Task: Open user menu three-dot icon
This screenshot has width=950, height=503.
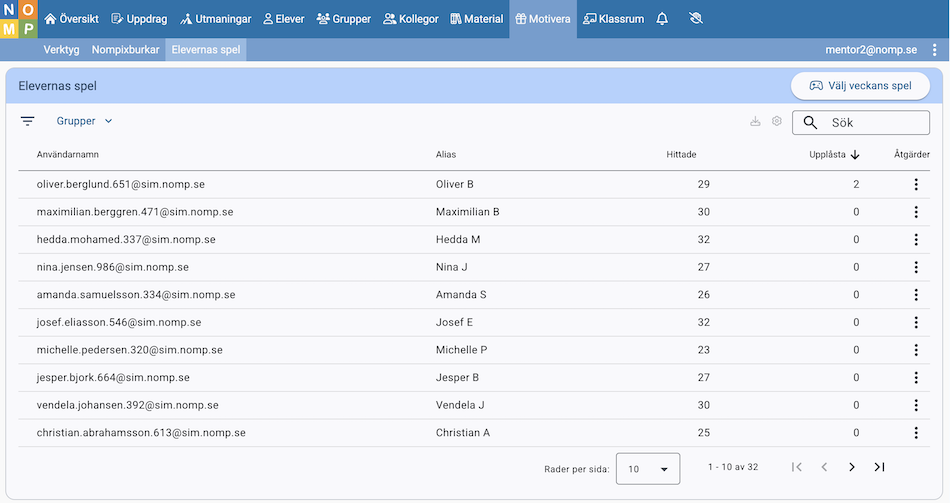Action: click(x=934, y=50)
